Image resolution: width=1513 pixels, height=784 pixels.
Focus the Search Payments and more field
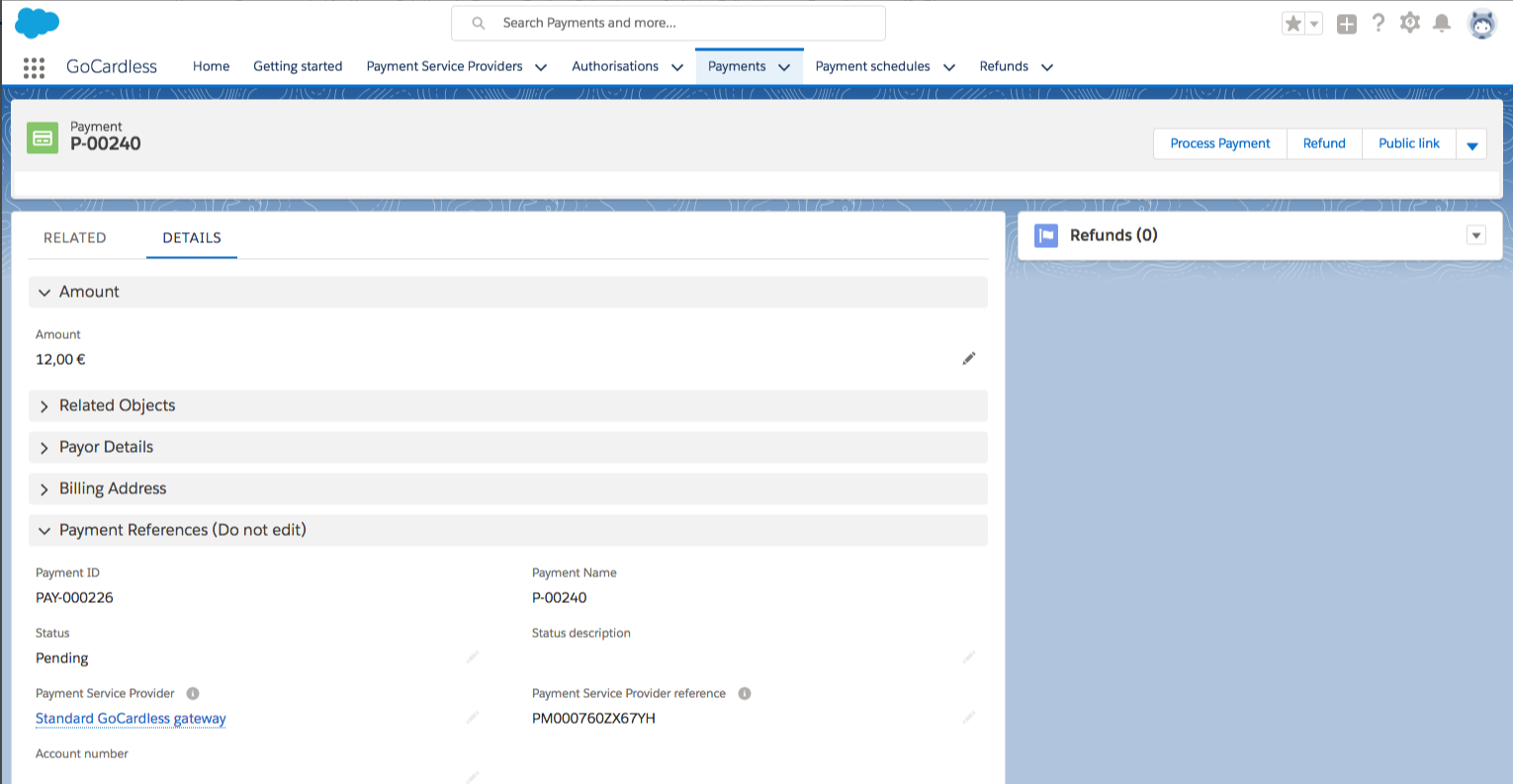668,23
